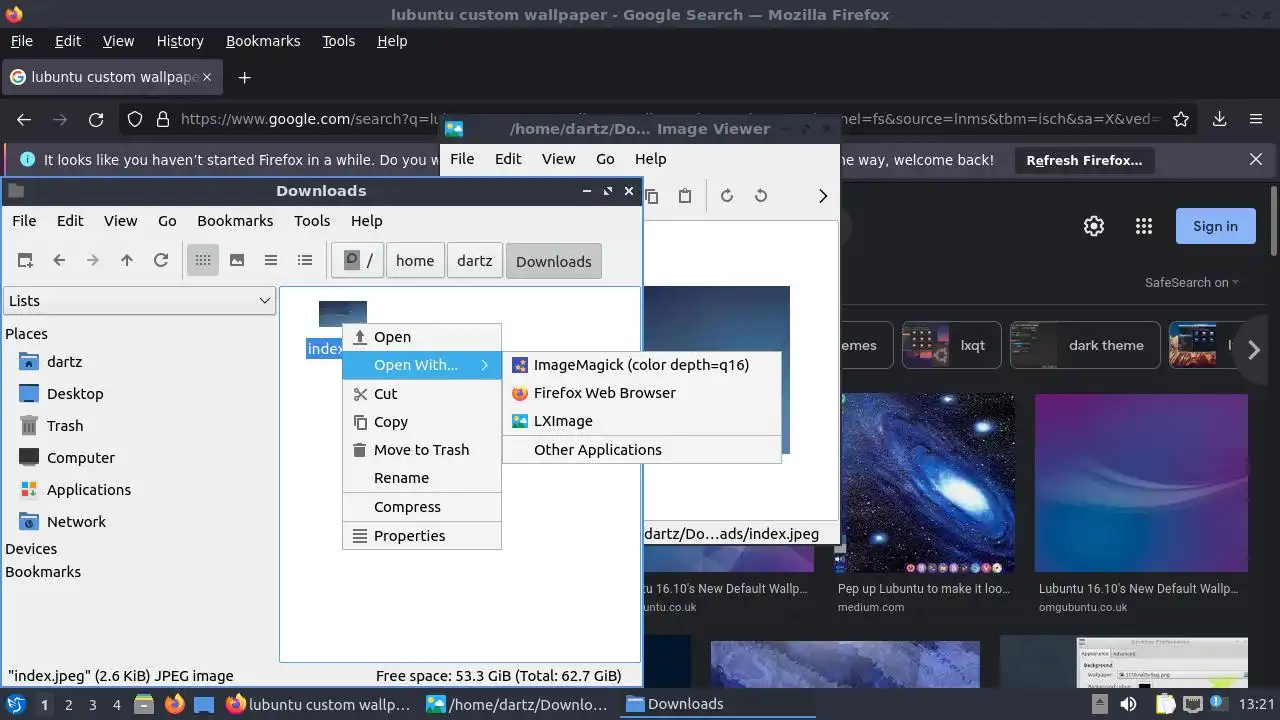The image size is (1280, 720).
Task: Open the galaxy wallpaper image result
Action: (x=927, y=483)
